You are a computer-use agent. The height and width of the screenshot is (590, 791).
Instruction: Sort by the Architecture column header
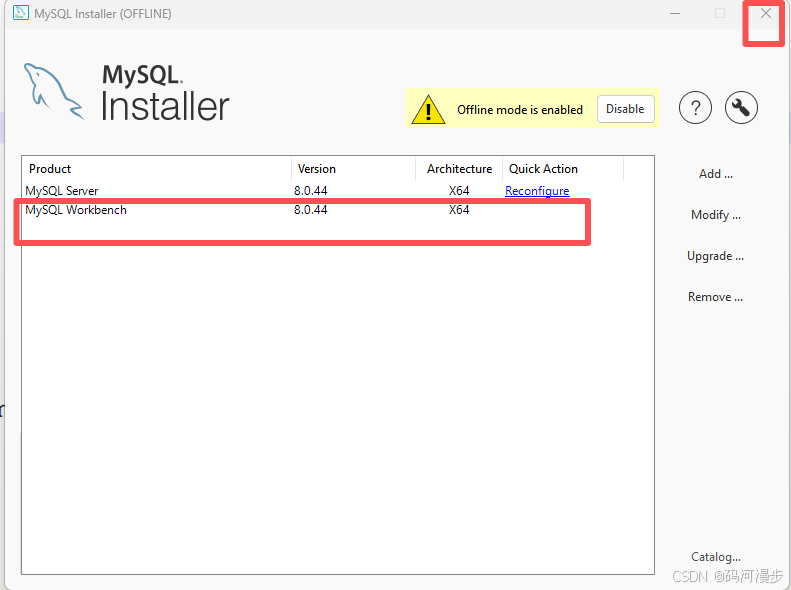pos(459,169)
